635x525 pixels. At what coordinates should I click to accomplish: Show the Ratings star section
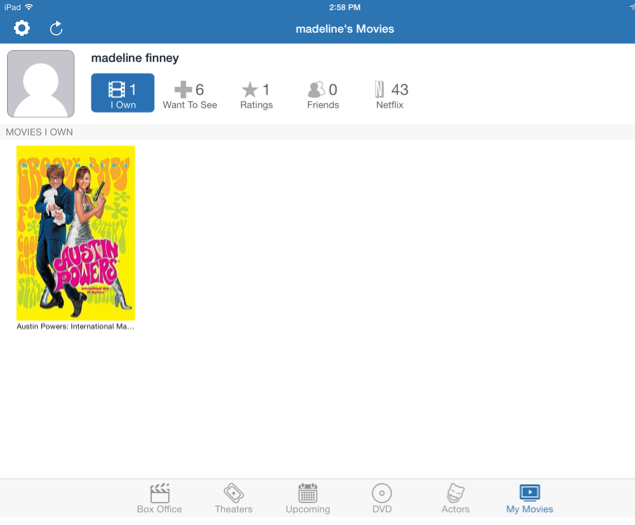click(x=256, y=94)
